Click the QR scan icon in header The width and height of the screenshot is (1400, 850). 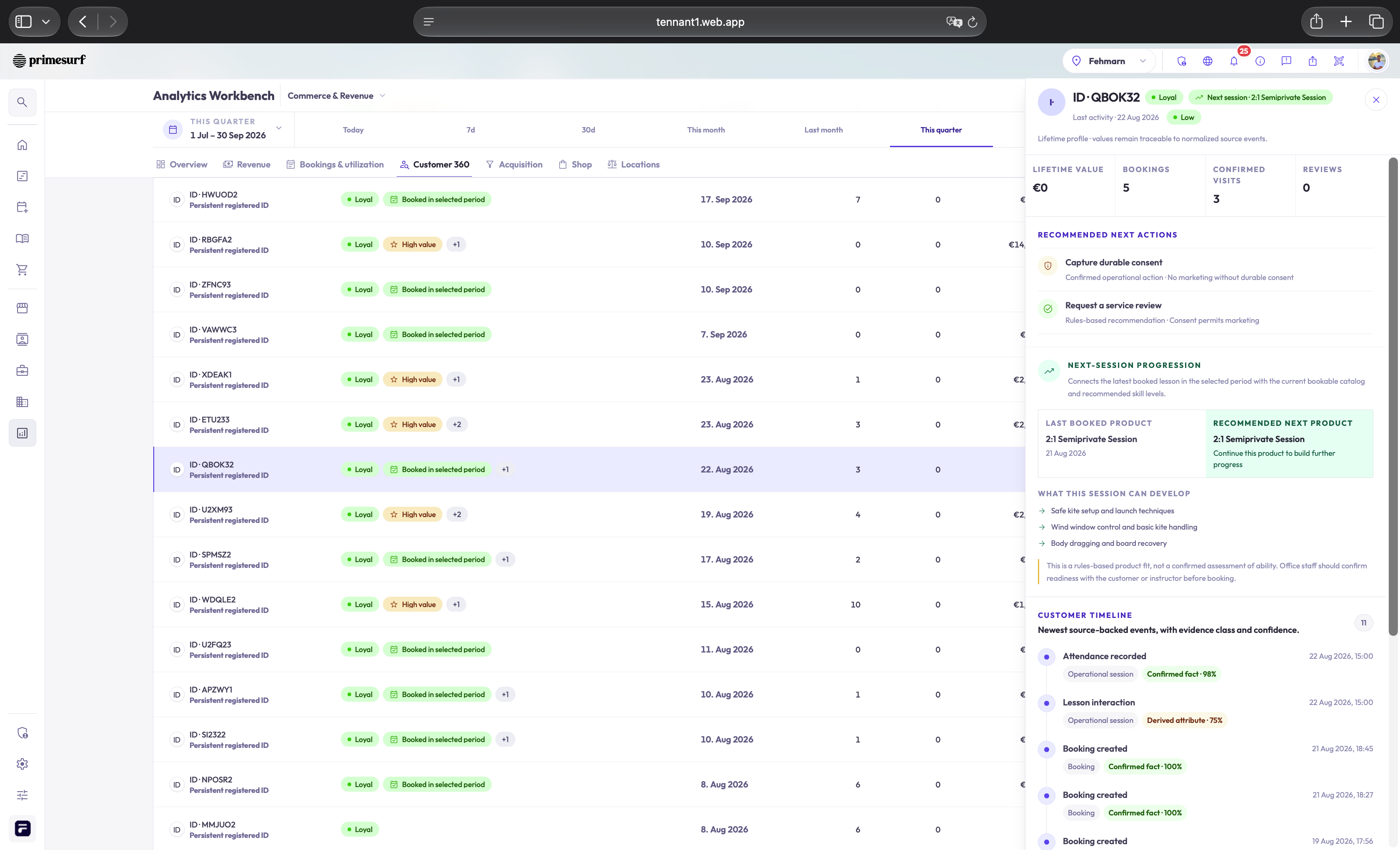point(1339,61)
